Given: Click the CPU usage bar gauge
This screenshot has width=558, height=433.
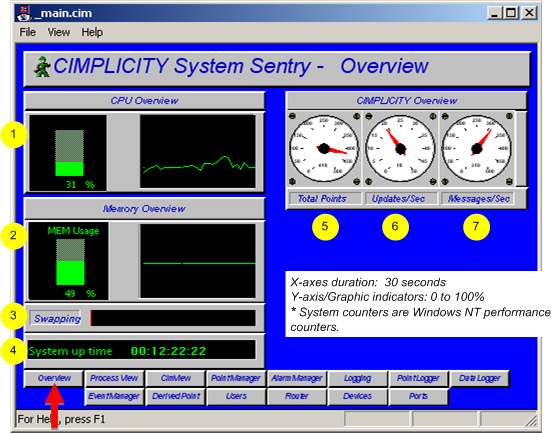Looking at the screenshot, I should tap(69, 153).
